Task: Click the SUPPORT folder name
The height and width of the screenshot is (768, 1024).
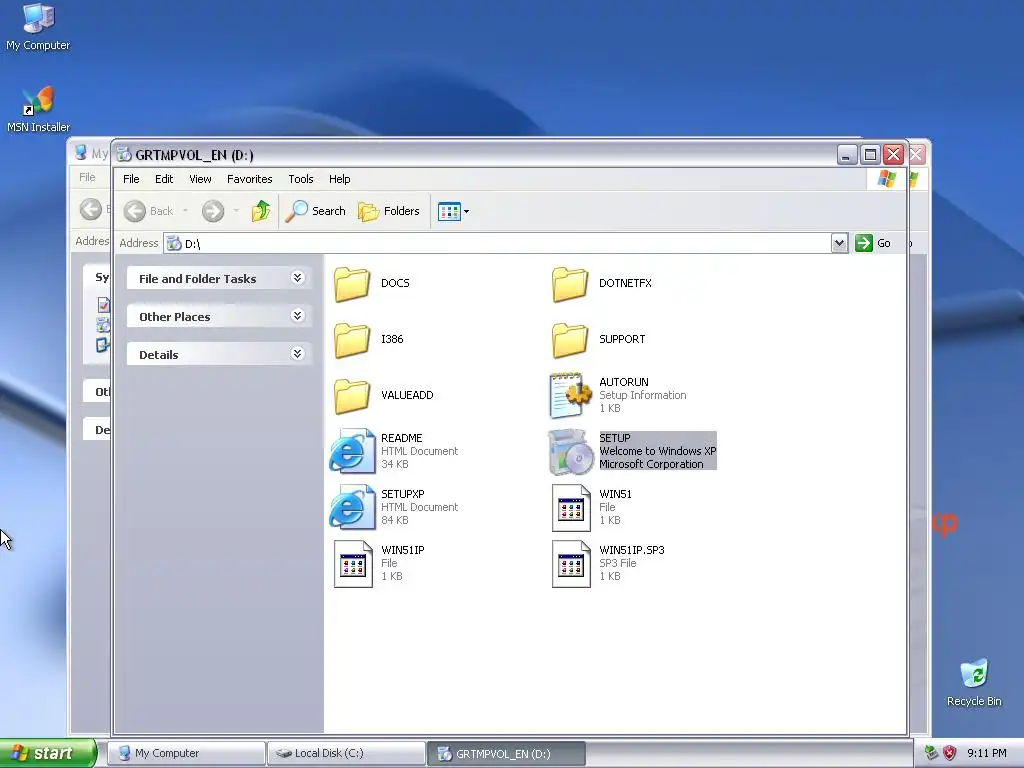Action: click(622, 339)
